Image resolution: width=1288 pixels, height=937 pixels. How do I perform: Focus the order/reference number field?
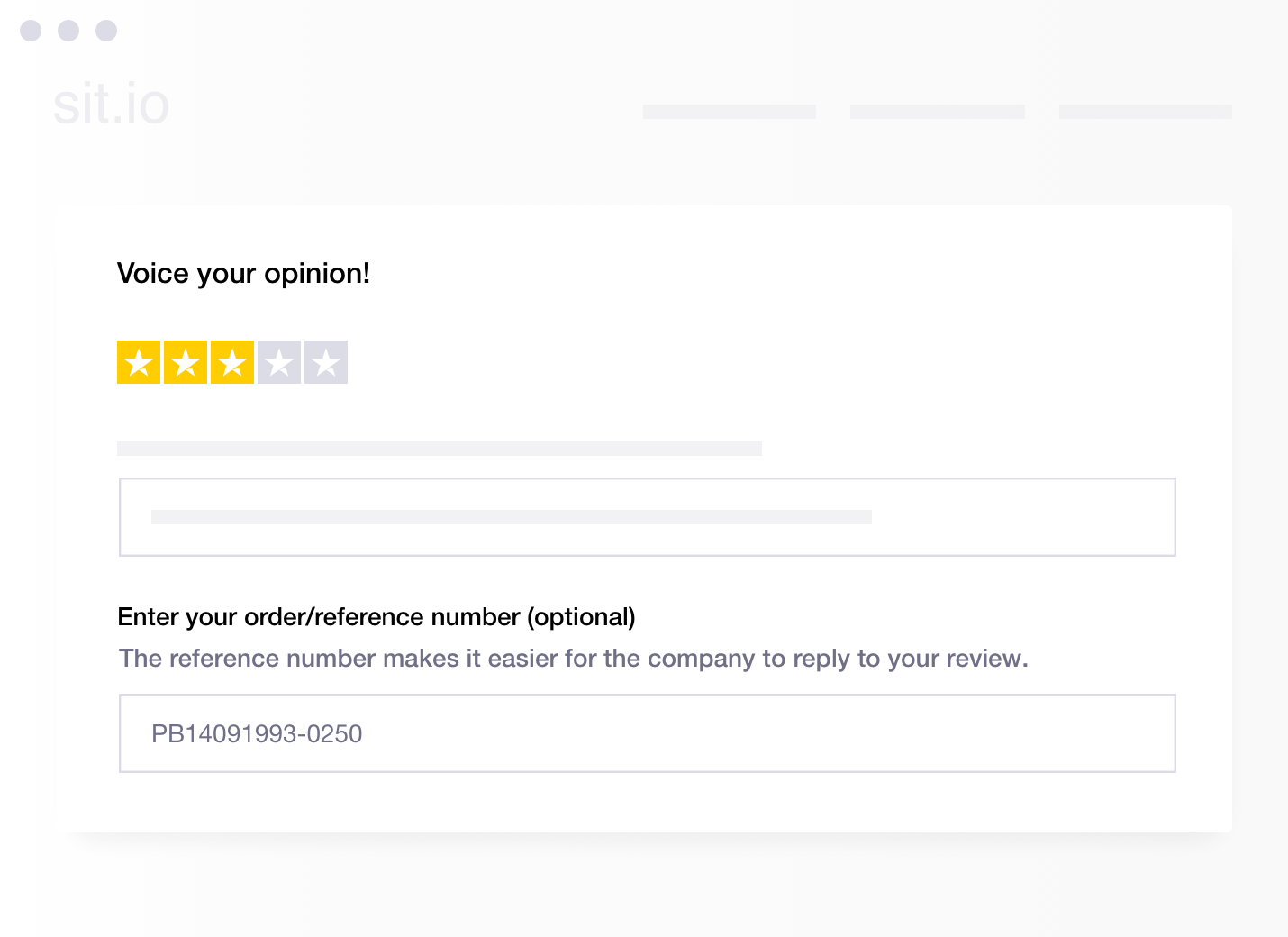tap(648, 733)
